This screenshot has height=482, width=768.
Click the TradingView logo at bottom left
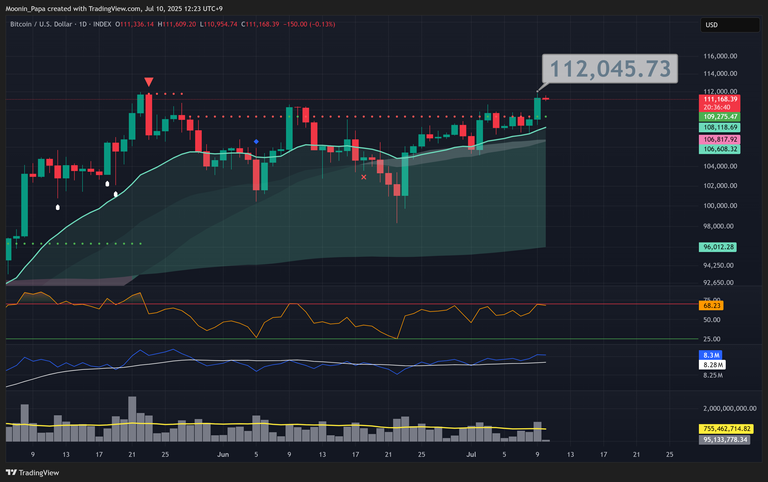[32, 473]
